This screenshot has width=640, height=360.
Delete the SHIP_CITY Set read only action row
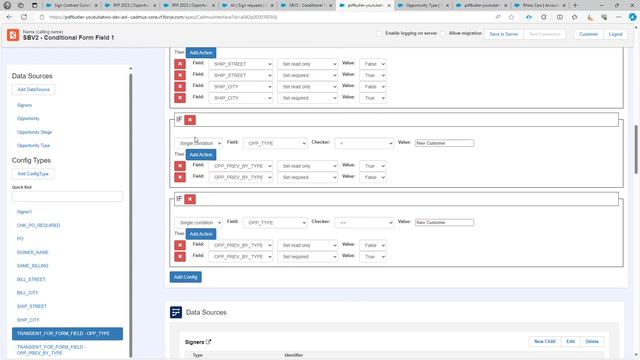[180, 87]
